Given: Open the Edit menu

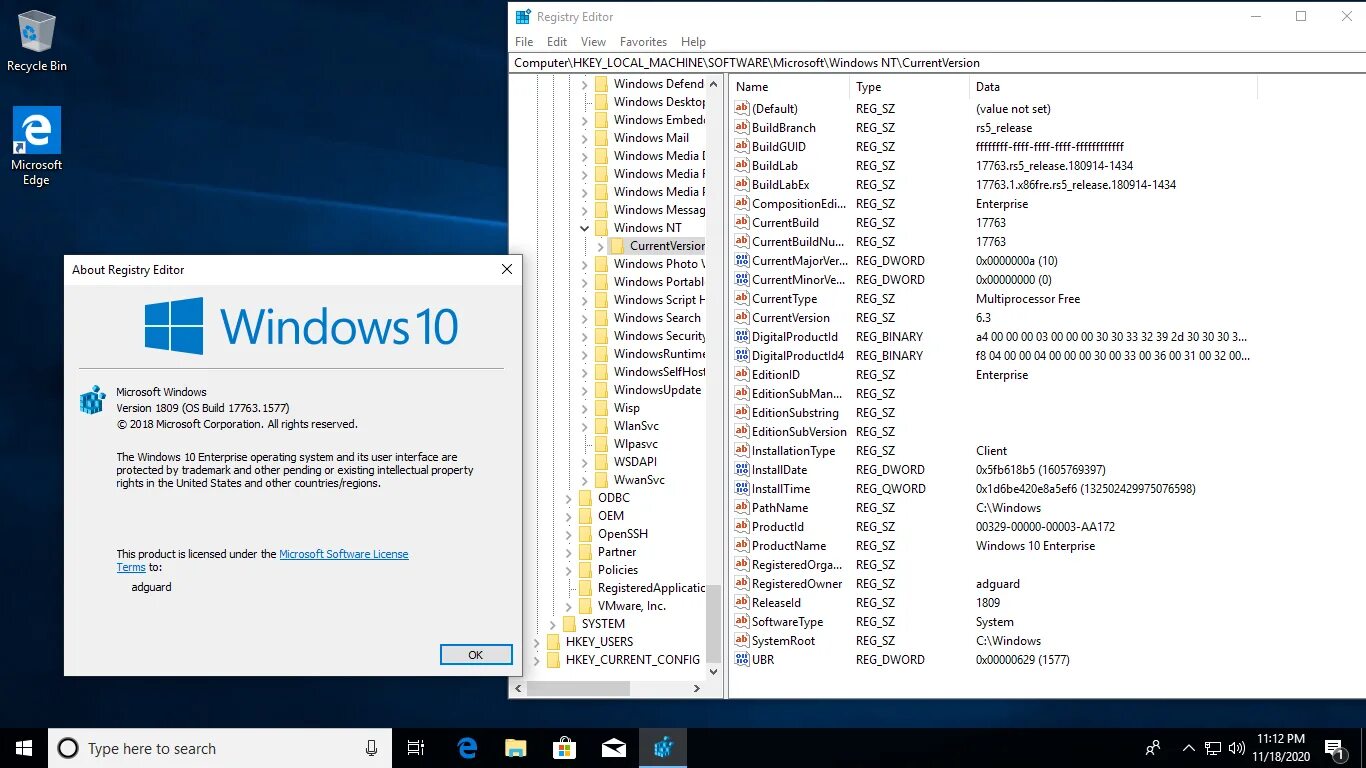Looking at the screenshot, I should tap(557, 42).
